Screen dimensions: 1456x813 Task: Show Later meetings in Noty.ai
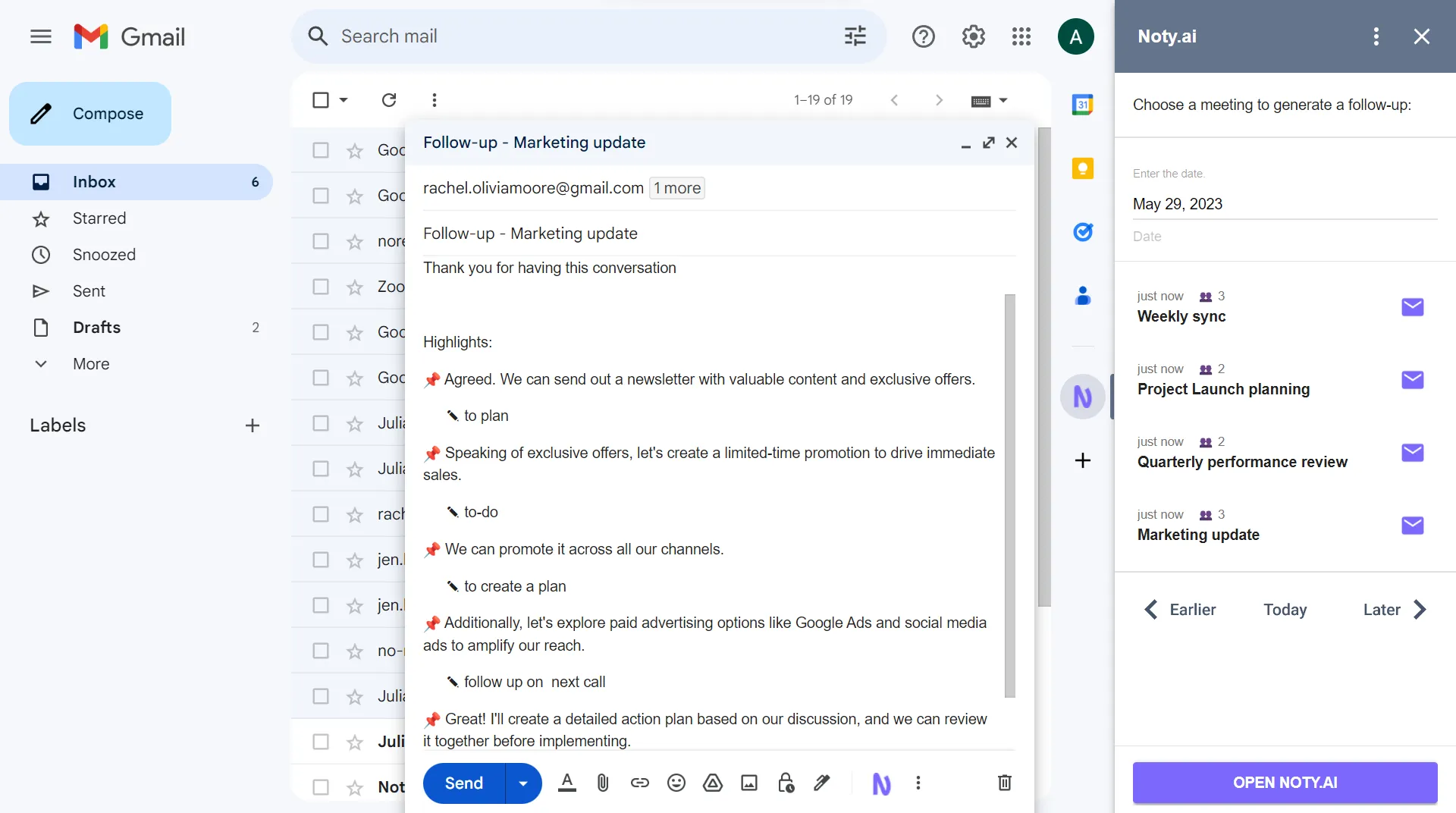pos(1395,610)
